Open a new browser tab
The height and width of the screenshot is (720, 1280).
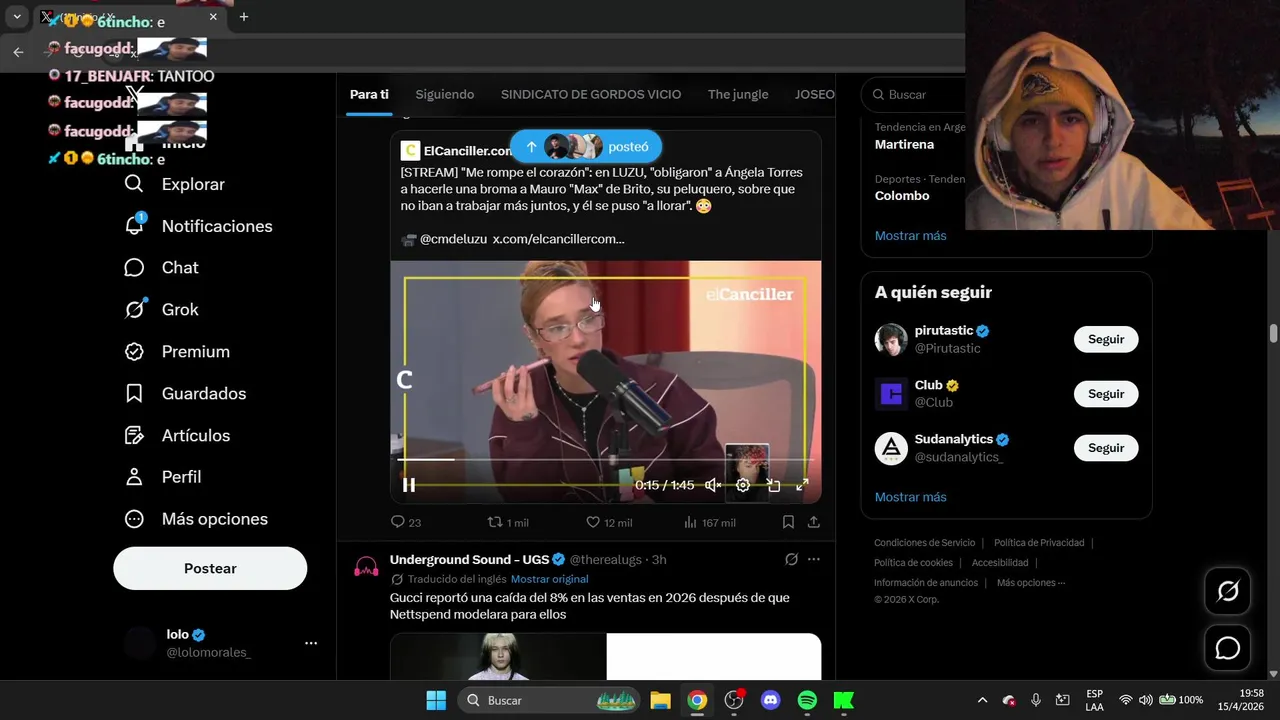click(243, 17)
